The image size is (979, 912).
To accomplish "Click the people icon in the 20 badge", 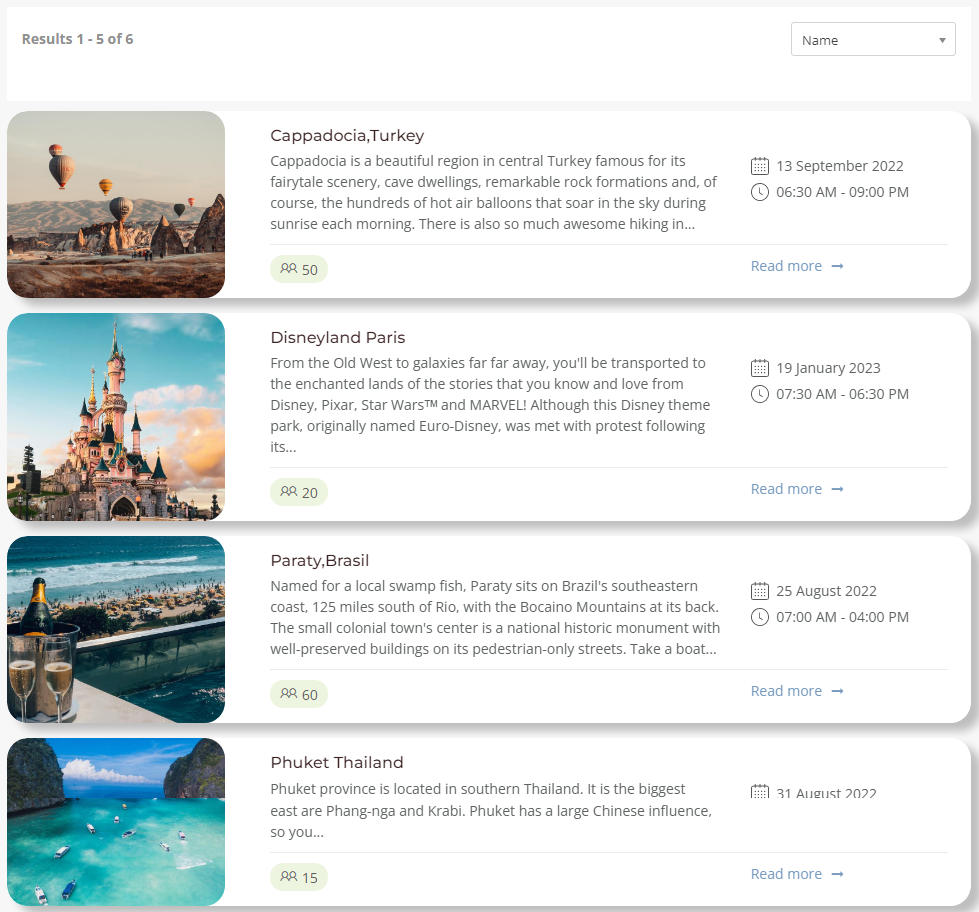I will tap(289, 492).
